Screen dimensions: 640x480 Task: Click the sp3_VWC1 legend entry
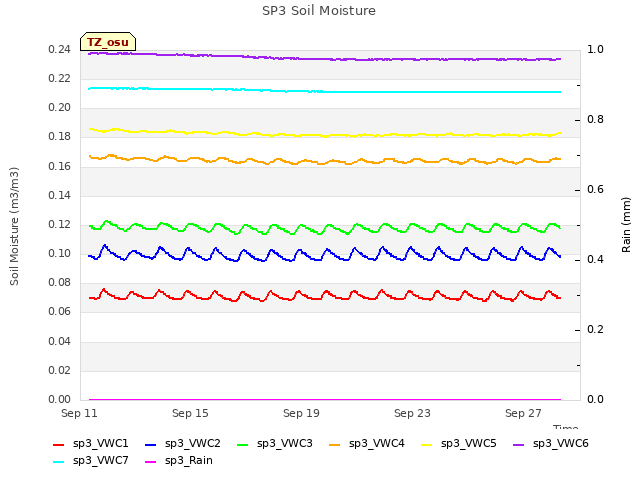pos(91,444)
